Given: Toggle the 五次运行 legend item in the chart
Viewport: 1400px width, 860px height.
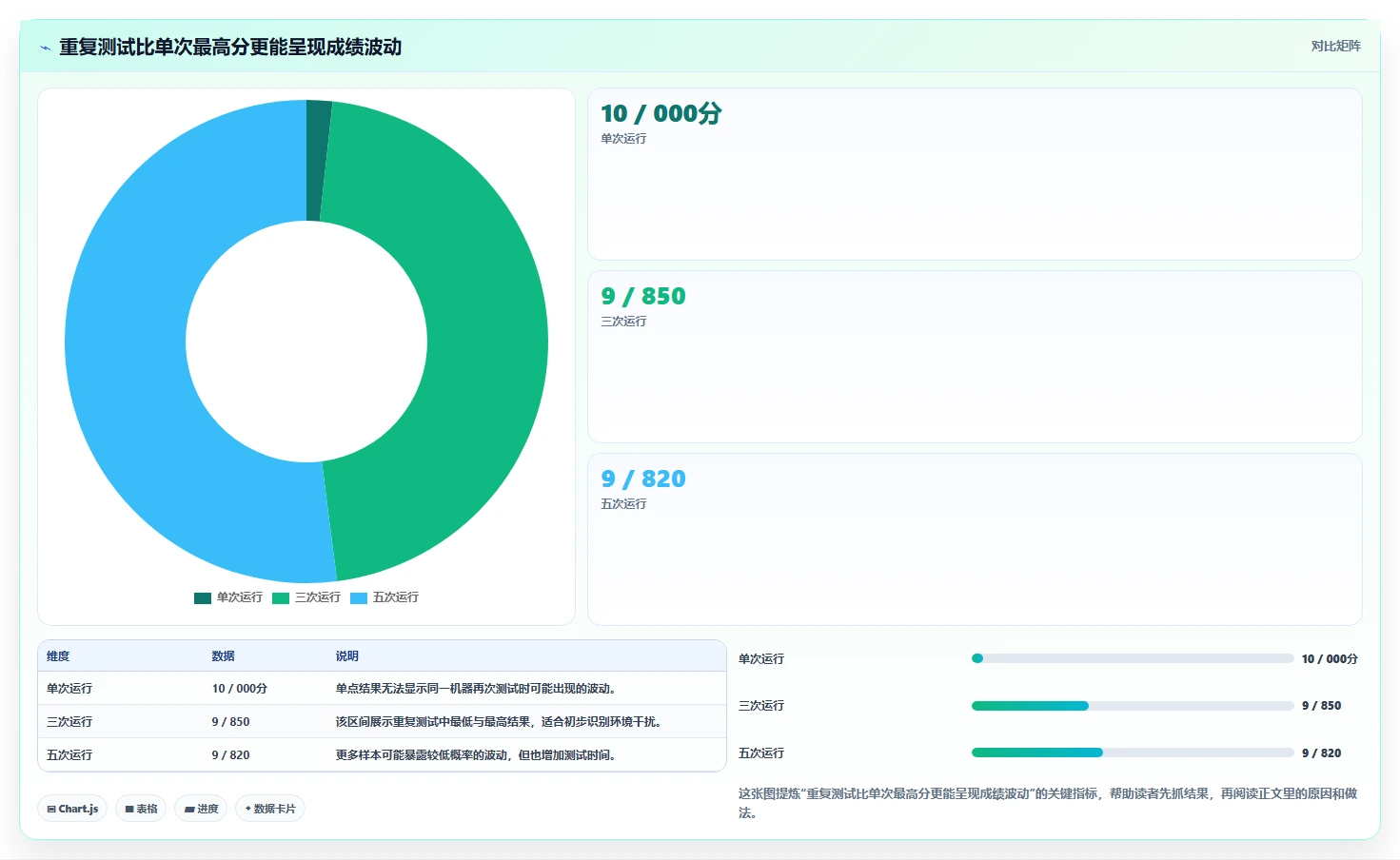Looking at the screenshot, I should 385,597.
